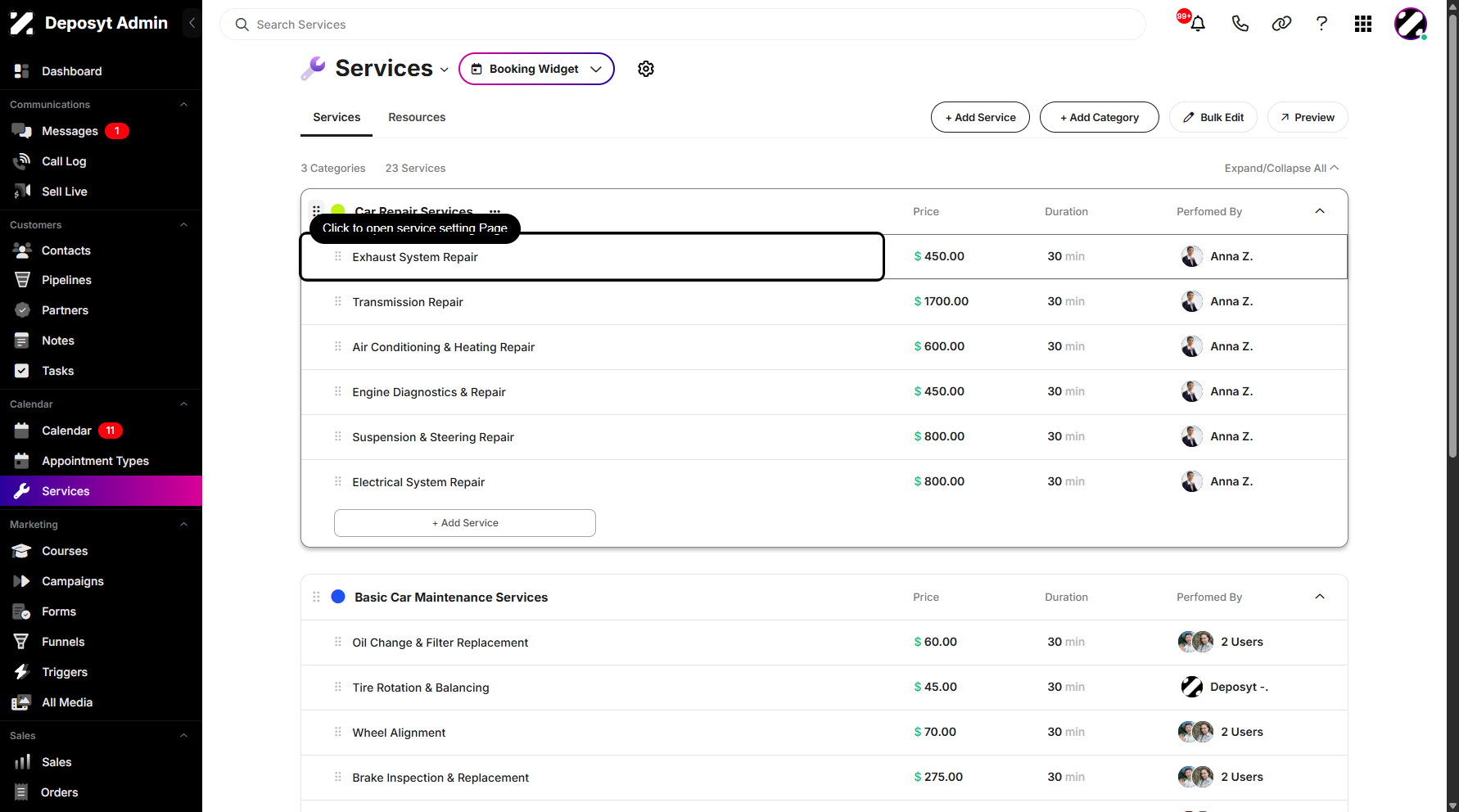Image resolution: width=1459 pixels, height=812 pixels.
Task: Open the Booking Widget dropdown
Action: (x=536, y=69)
